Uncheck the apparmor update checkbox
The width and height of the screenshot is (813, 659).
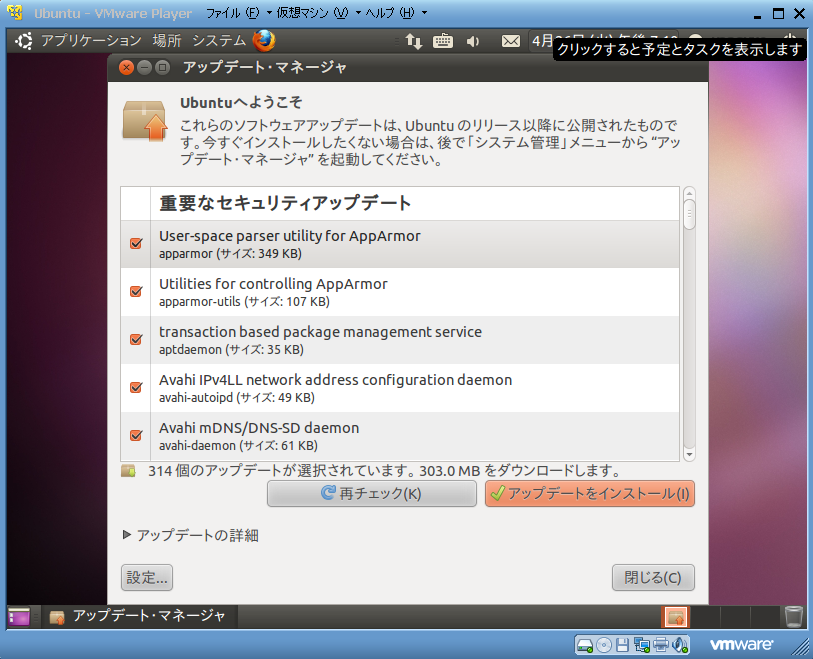click(136, 244)
